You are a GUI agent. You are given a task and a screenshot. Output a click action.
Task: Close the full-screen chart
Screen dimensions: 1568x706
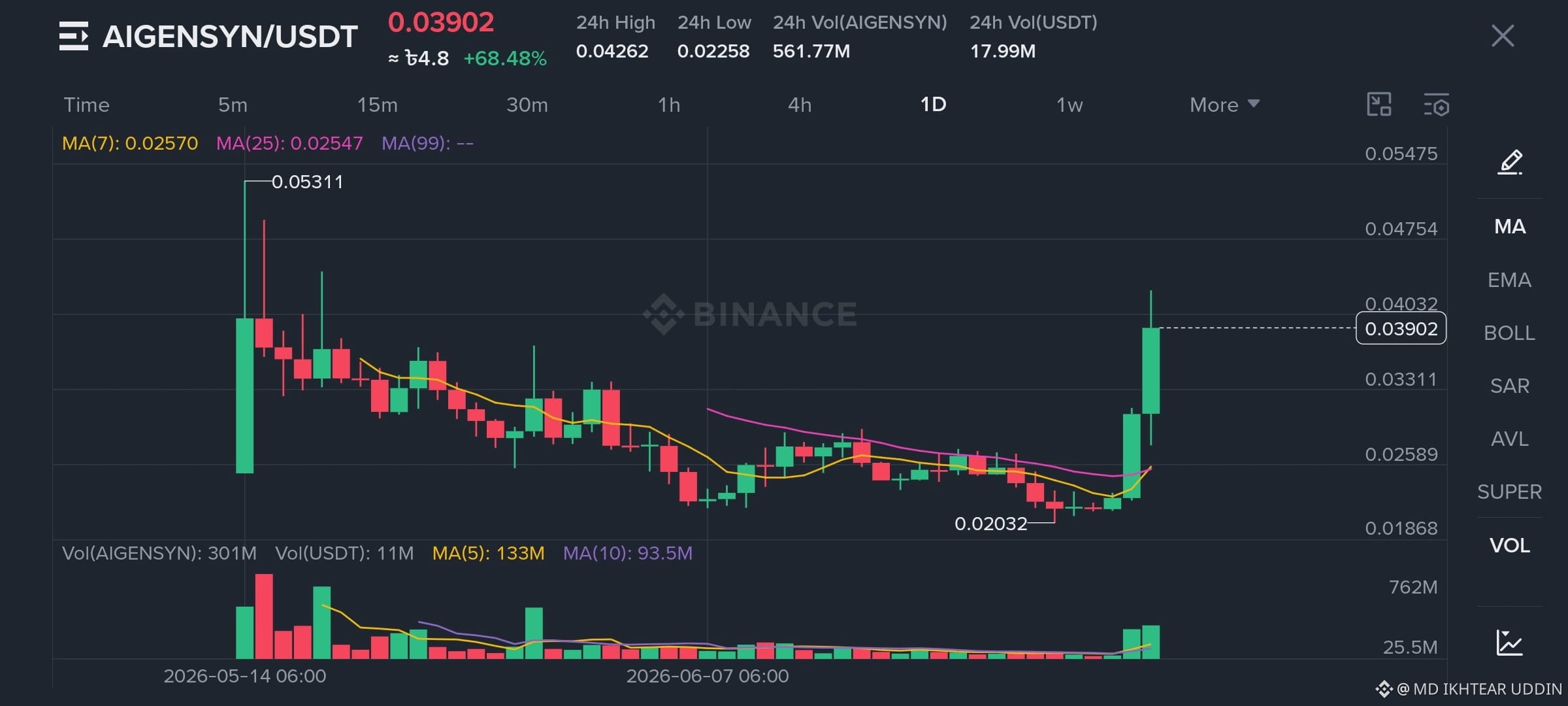coord(1503,36)
